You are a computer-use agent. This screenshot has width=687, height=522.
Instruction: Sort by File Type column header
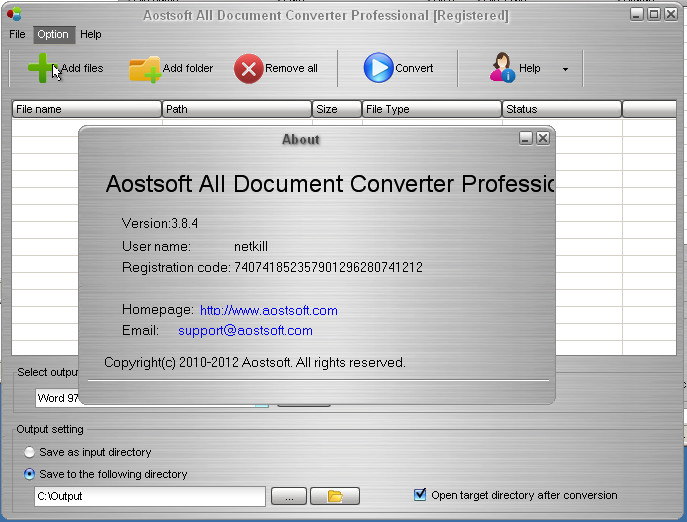pyautogui.click(x=432, y=109)
